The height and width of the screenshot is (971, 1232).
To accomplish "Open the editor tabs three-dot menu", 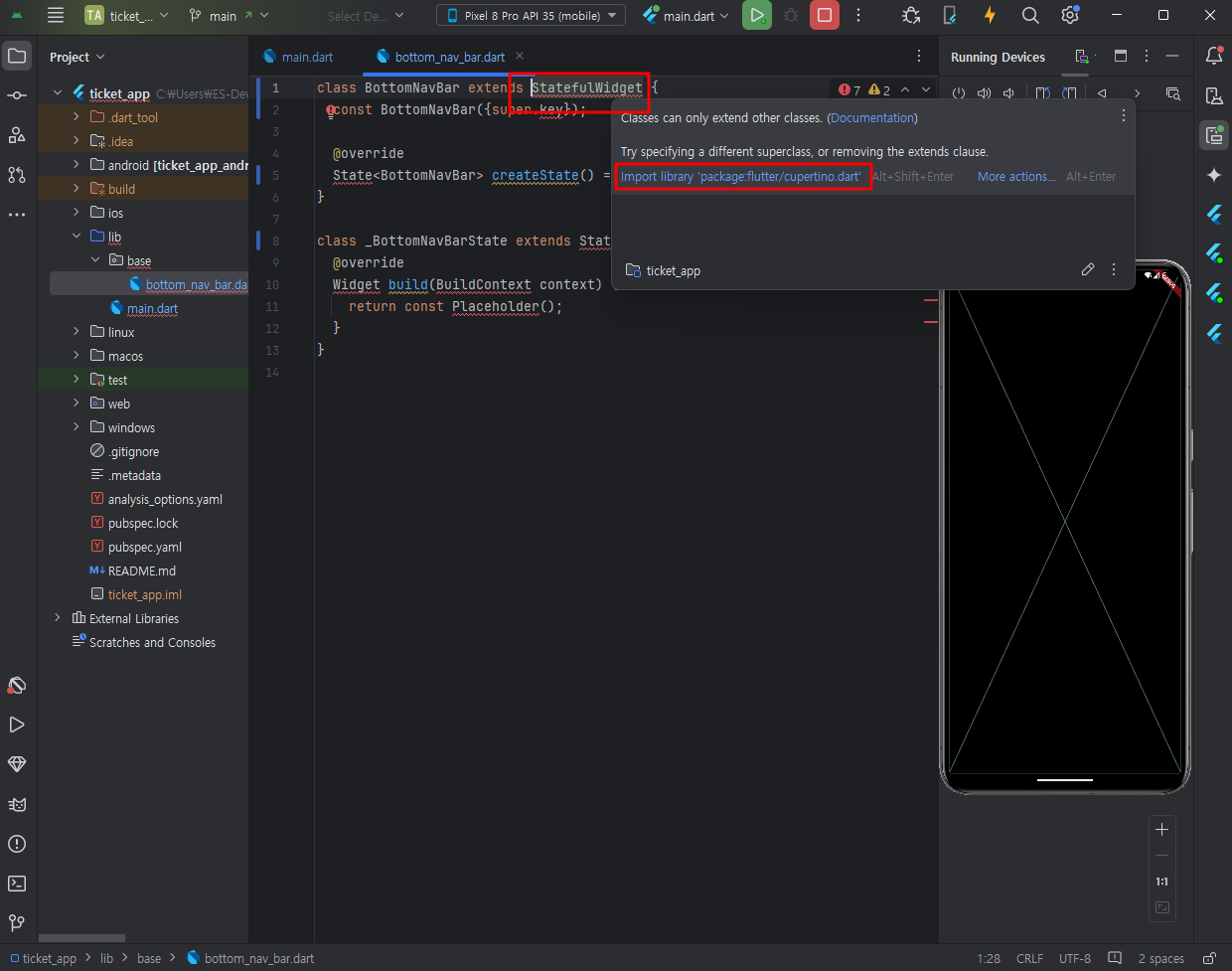I will coord(919,57).
